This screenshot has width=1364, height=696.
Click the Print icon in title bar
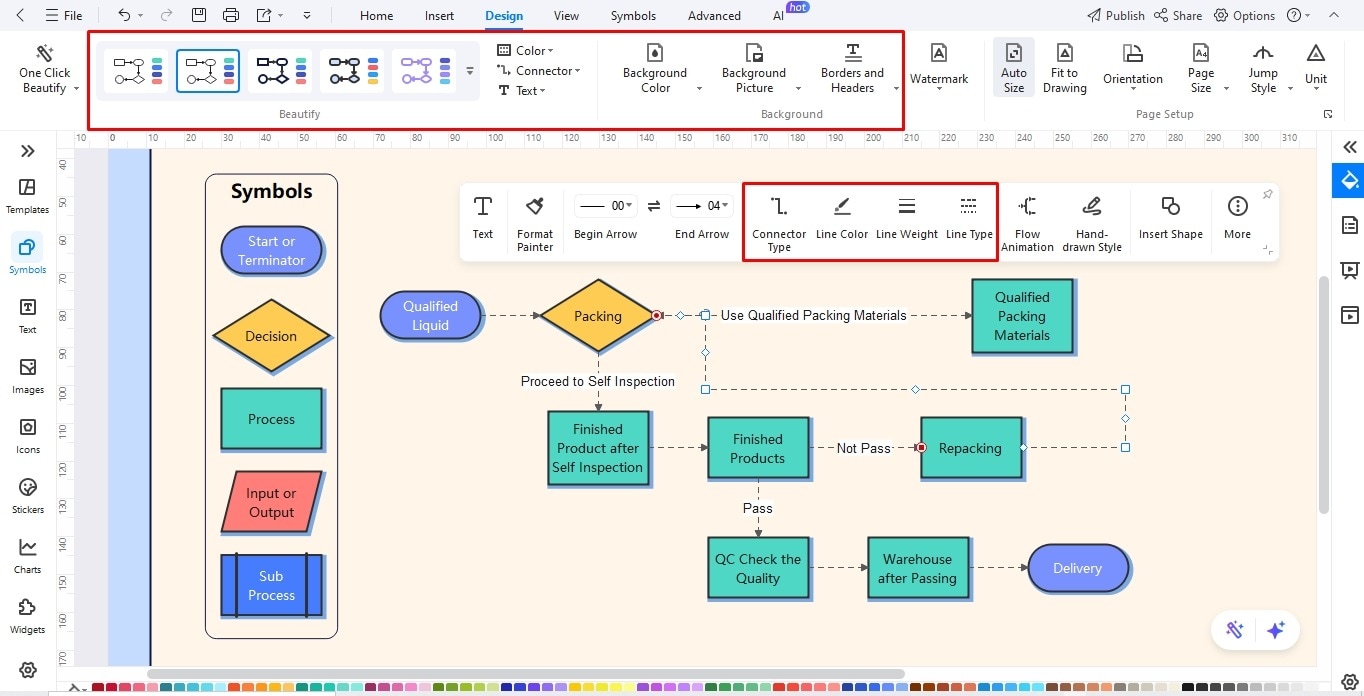(x=231, y=15)
